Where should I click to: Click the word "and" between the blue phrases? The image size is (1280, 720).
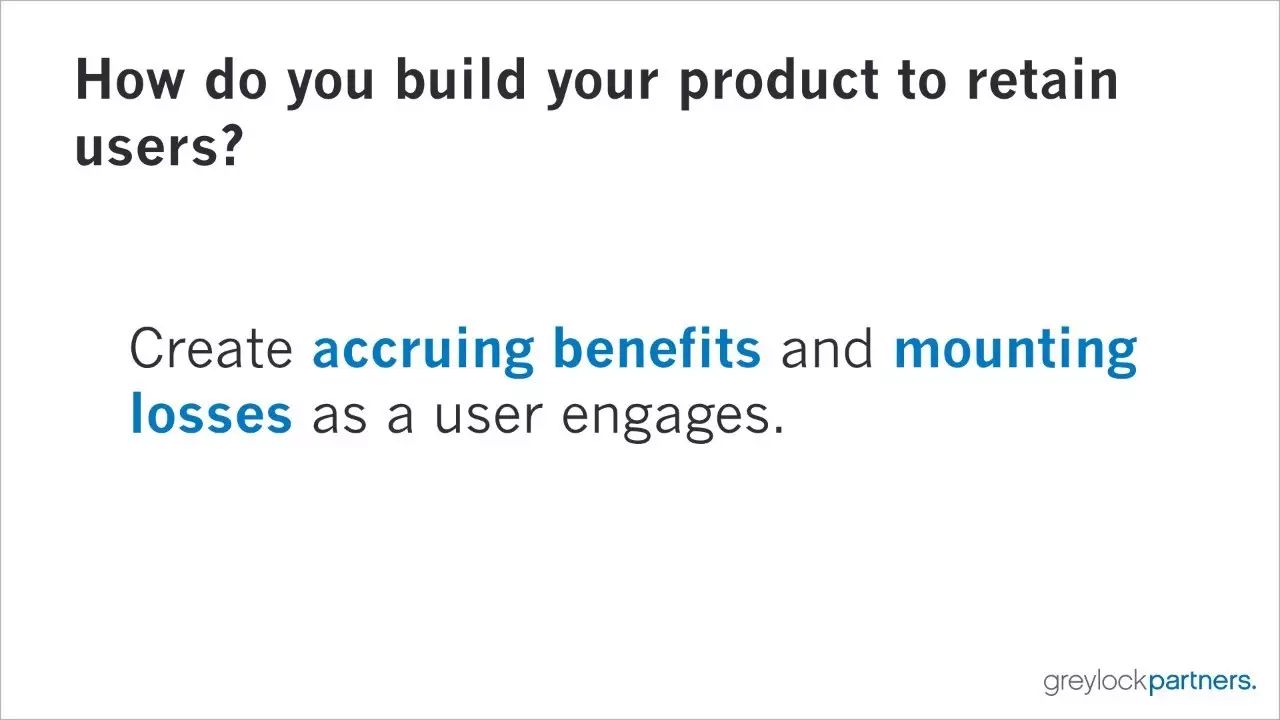coord(827,348)
